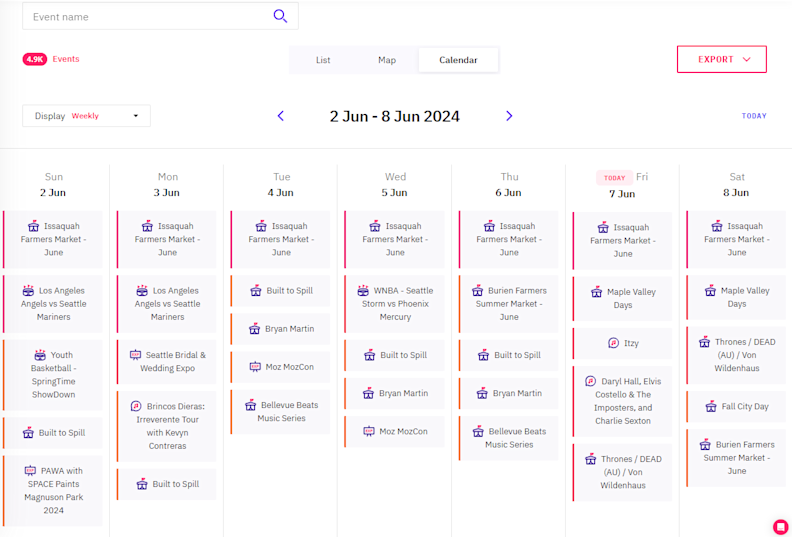Click the WNBA Seattle Storm sports icon
This screenshot has height=537, width=792.
(x=363, y=291)
